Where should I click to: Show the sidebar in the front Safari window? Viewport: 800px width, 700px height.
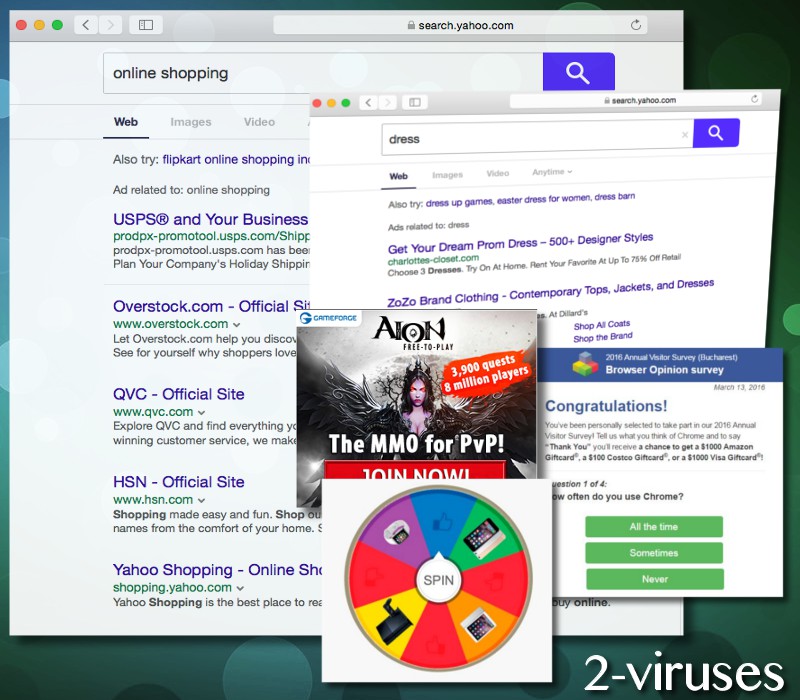tap(413, 103)
